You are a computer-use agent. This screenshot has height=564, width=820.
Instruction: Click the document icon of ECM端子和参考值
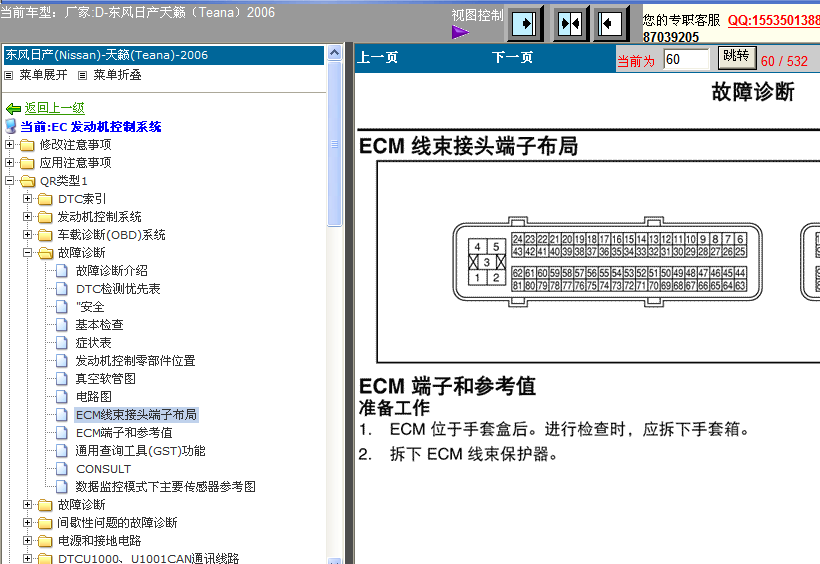pos(62,433)
